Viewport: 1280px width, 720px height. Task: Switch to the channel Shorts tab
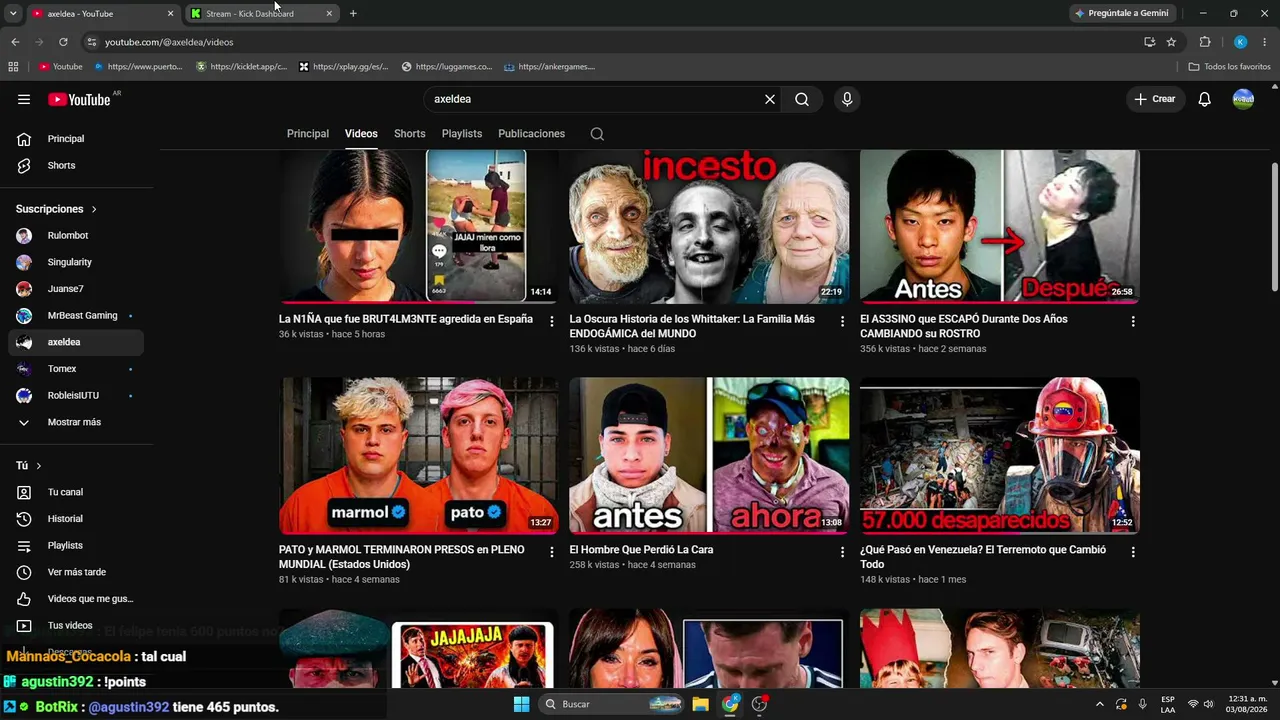410,134
